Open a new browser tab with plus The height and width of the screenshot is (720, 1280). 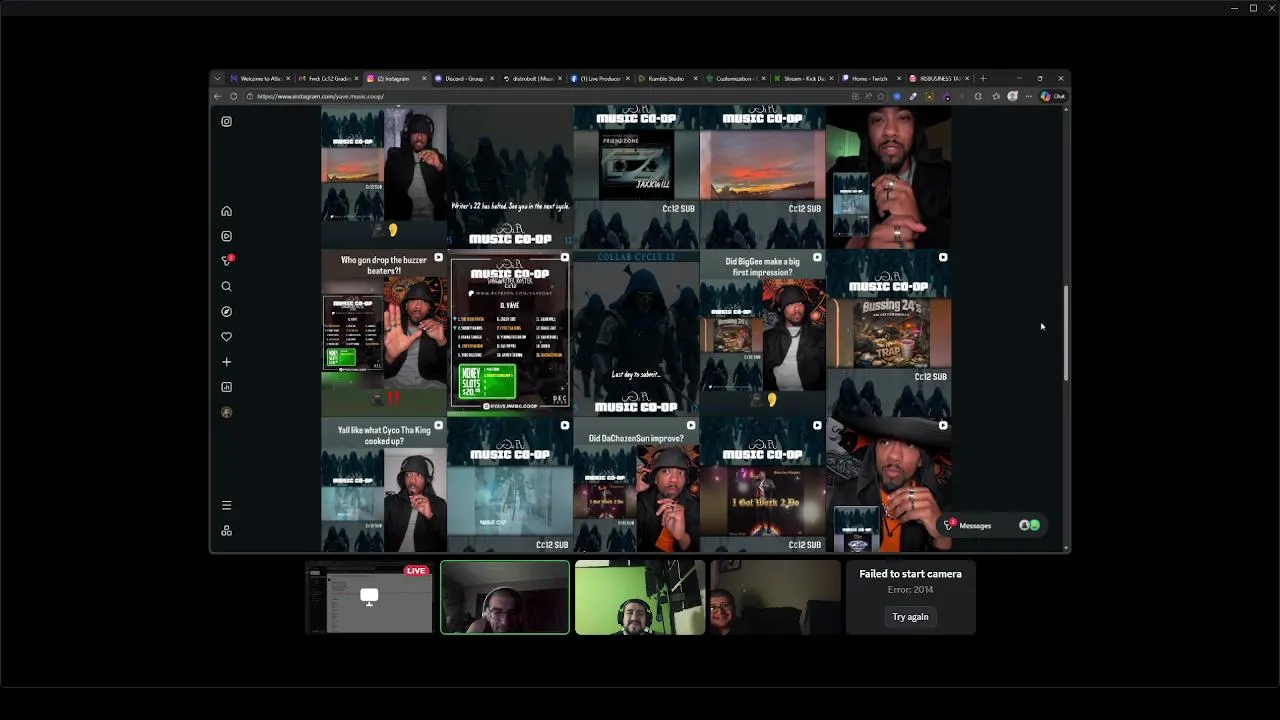click(983, 78)
